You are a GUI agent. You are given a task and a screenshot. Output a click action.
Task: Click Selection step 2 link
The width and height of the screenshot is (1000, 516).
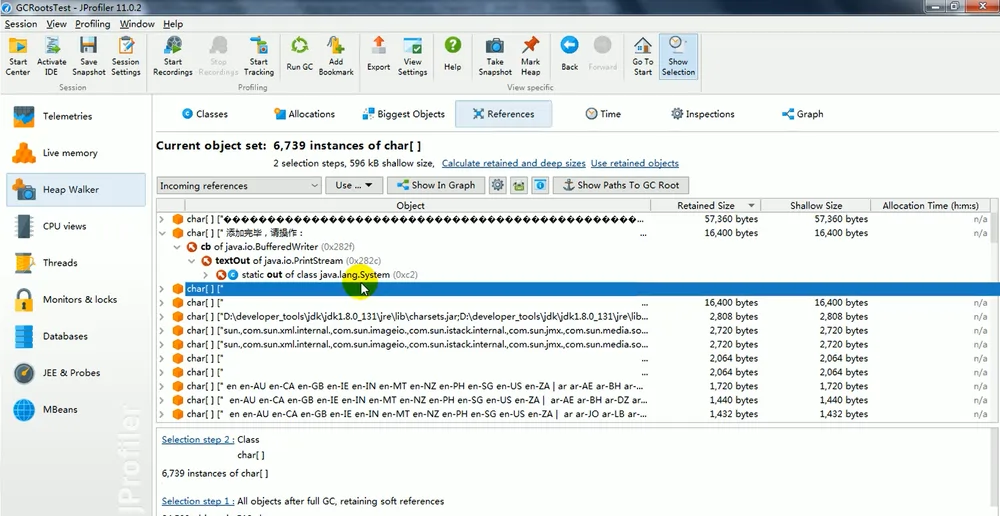[198, 440]
